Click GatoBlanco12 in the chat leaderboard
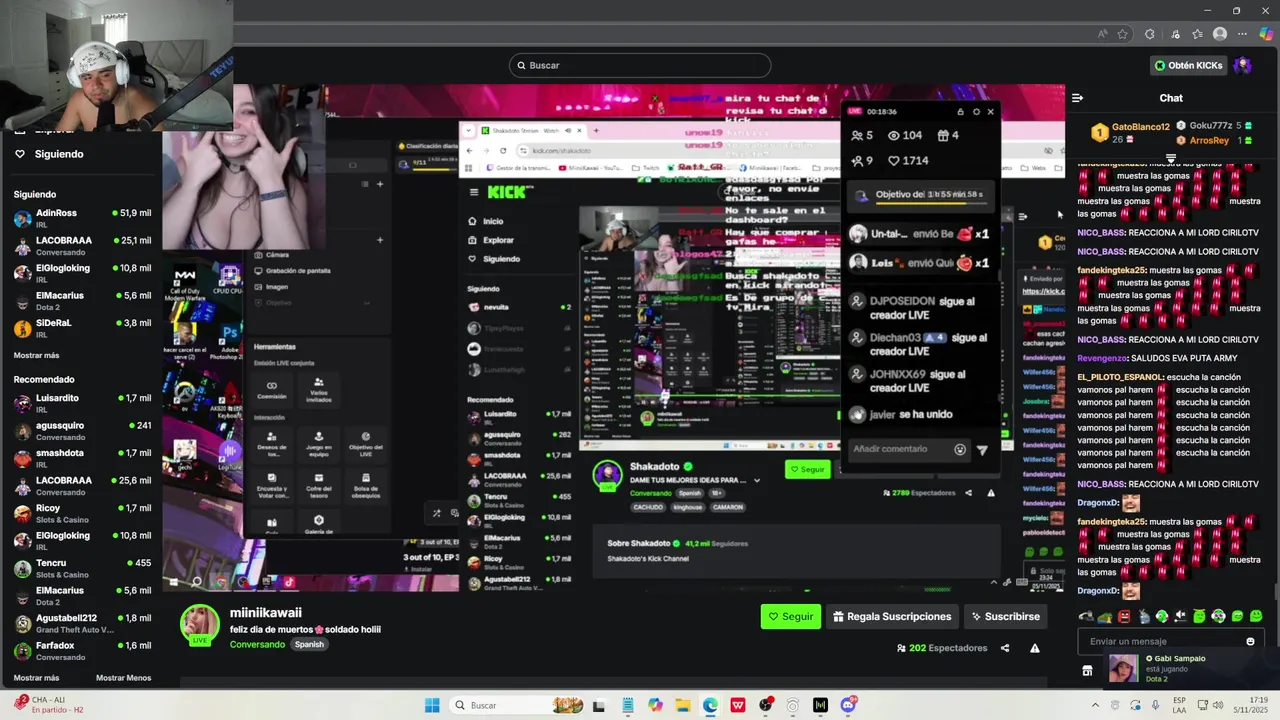Viewport: 1280px width, 720px height. (1140, 127)
